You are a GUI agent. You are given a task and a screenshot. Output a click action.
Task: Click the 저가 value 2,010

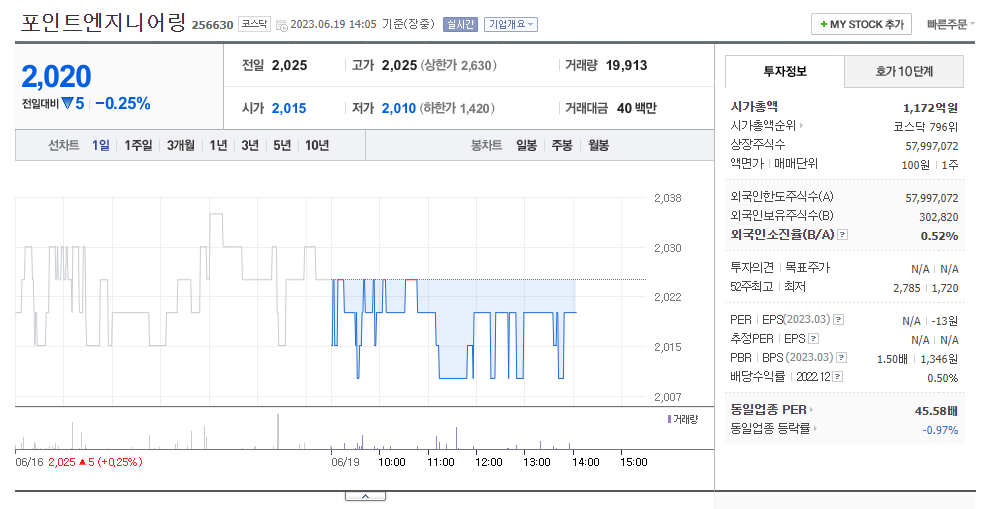click(399, 108)
